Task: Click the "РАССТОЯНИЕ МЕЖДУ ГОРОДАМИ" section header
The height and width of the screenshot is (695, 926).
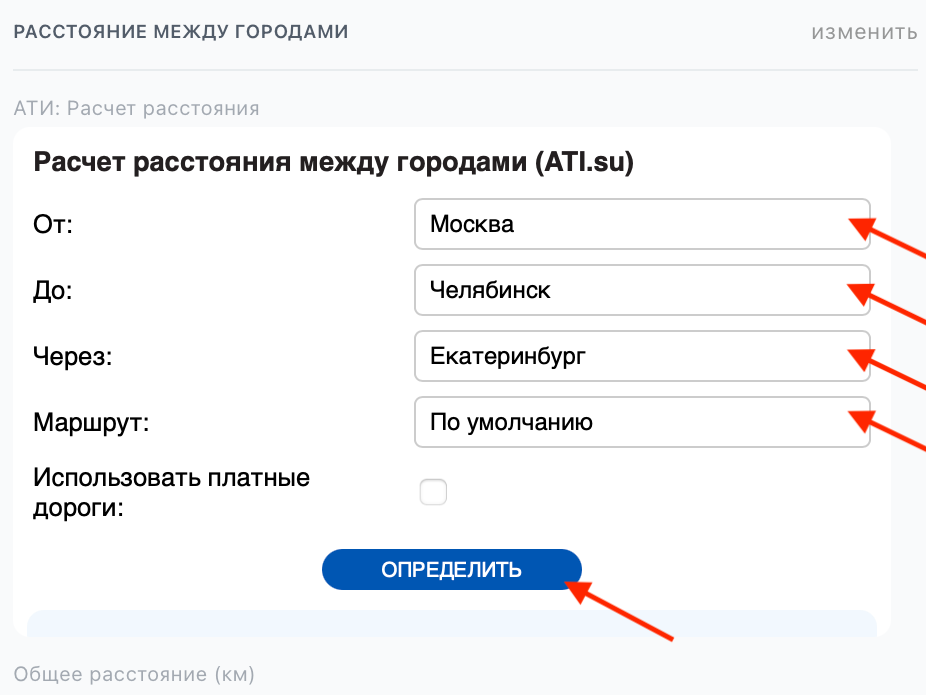Action: coord(180,32)
